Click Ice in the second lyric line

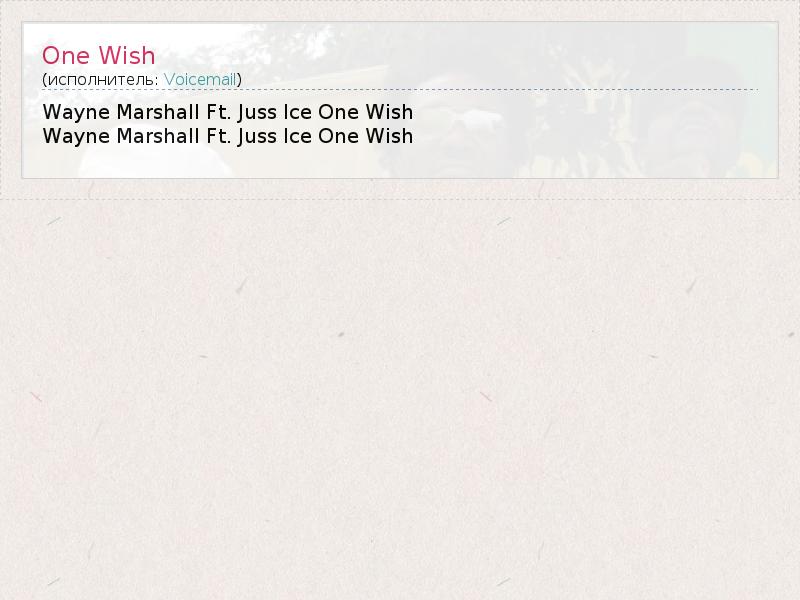pos(297,136)
